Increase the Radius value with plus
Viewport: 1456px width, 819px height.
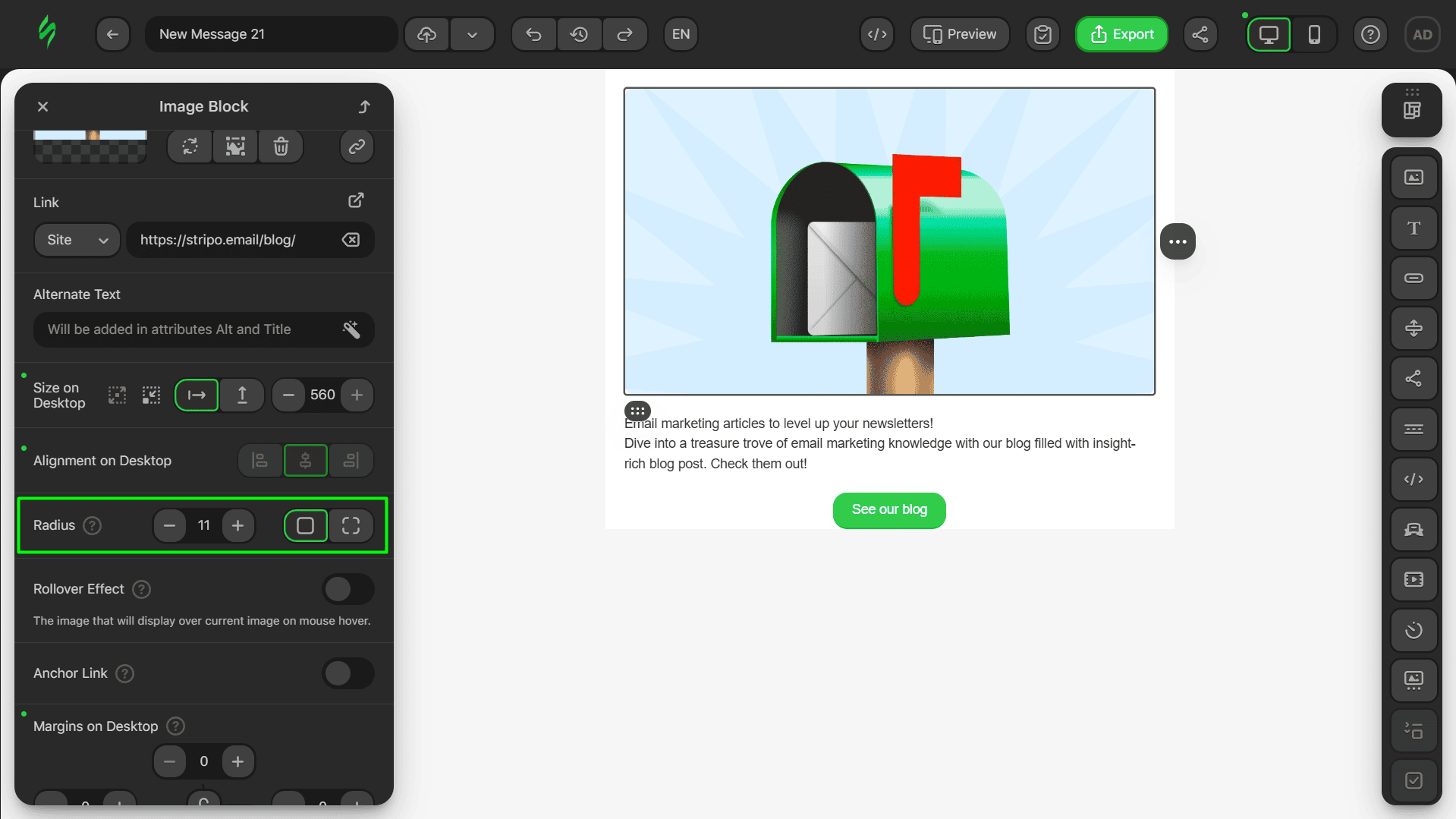[x=237, y=525]
